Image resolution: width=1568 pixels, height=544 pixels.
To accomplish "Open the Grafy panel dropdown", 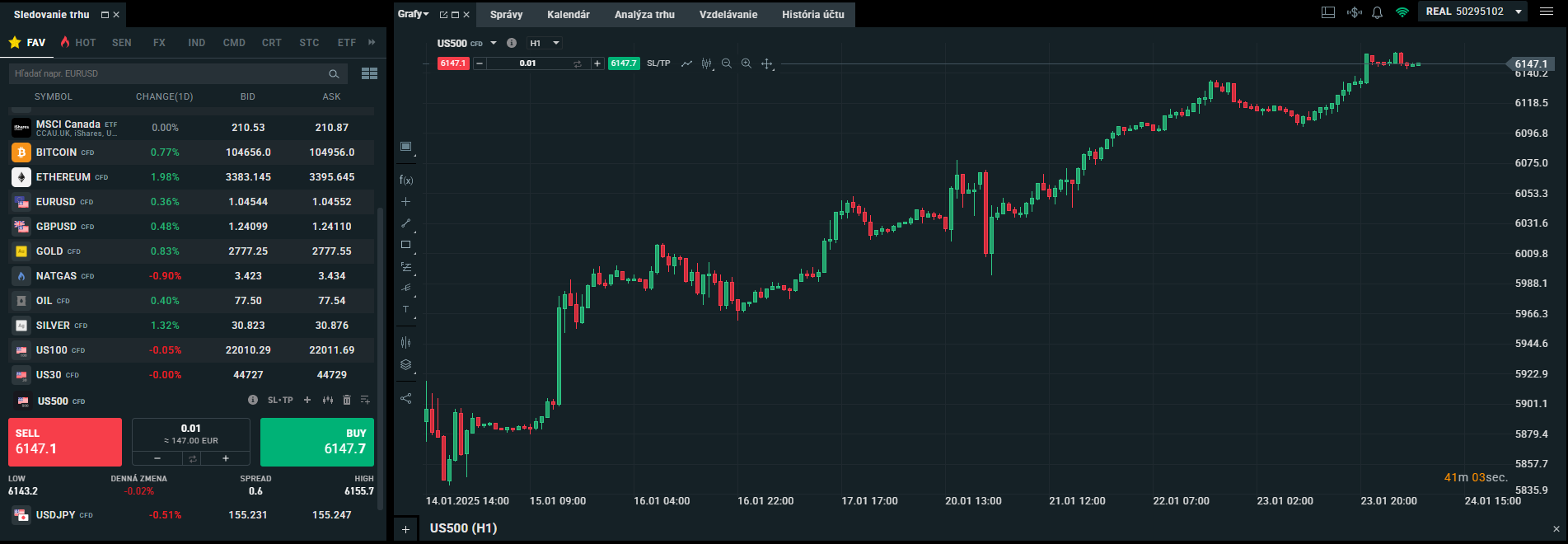I will point(413,14).
